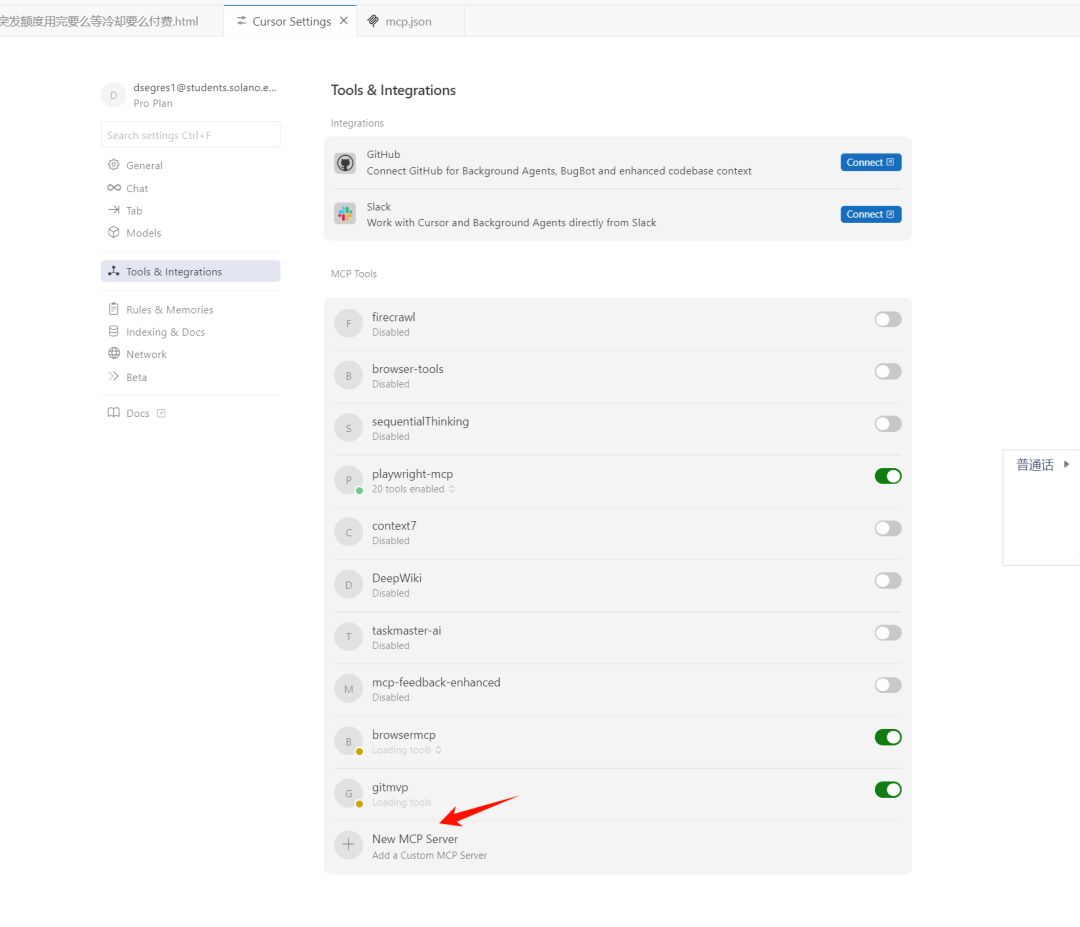This screenshot has width=1080, height=927.
Task: Click the gitmvp G avatar icon
Action: pyautogui.click(x=349, y=793)
